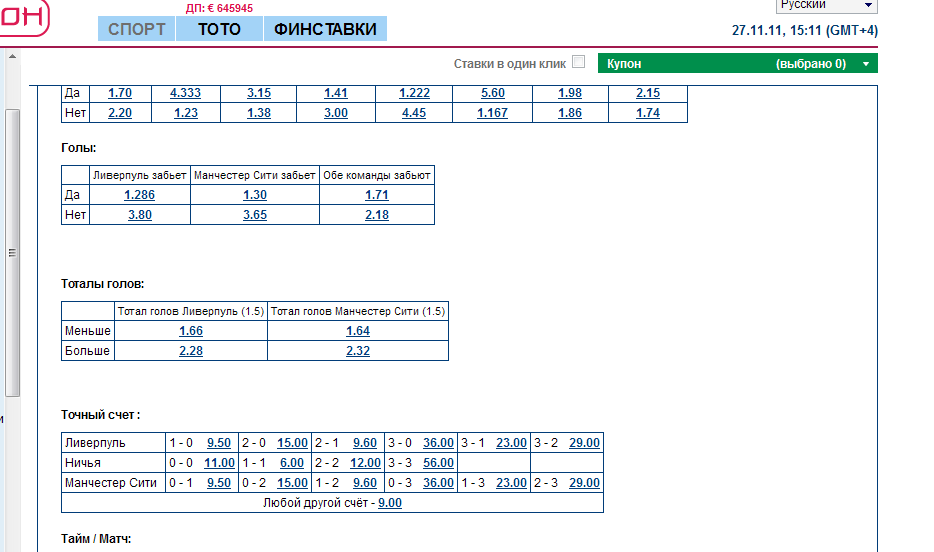Bet 1.286 on Ливерпуль забьет Да
Screen dimensions: 934x552
pos(139,195)
